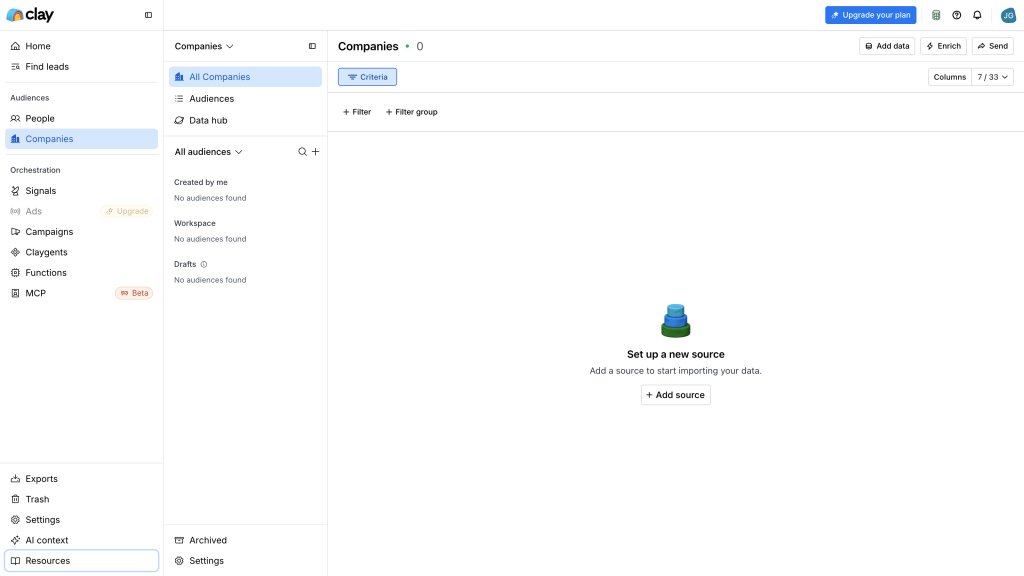Show the Drafts info tooltip icon

pos(204,264)
